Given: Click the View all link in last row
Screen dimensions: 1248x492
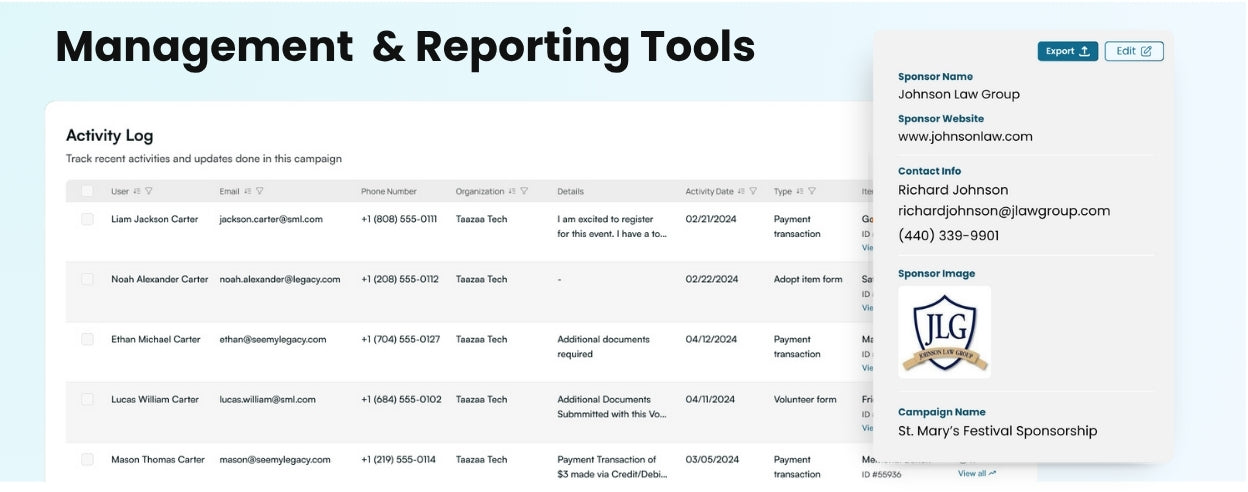Looking at the screenshot, I should pyautogui.click(x=976, y=474).
